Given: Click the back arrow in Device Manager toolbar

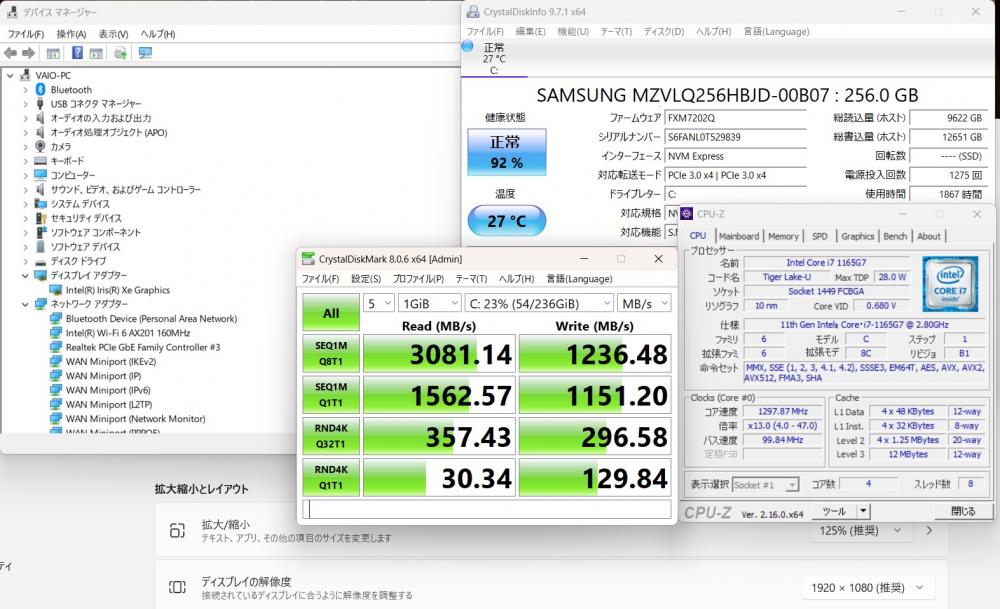Looking at the screenshot, I should tap(12, 53).
